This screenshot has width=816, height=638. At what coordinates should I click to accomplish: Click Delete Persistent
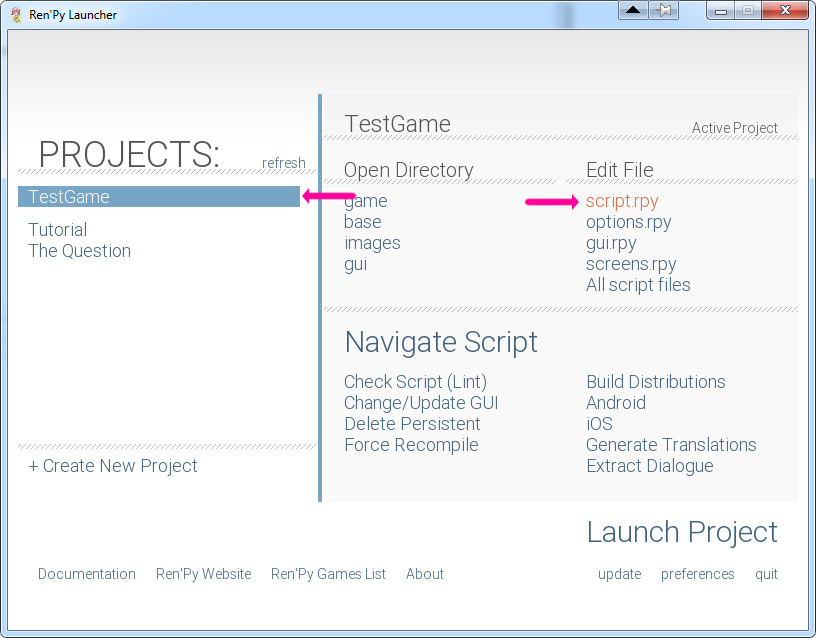point(412,424)
